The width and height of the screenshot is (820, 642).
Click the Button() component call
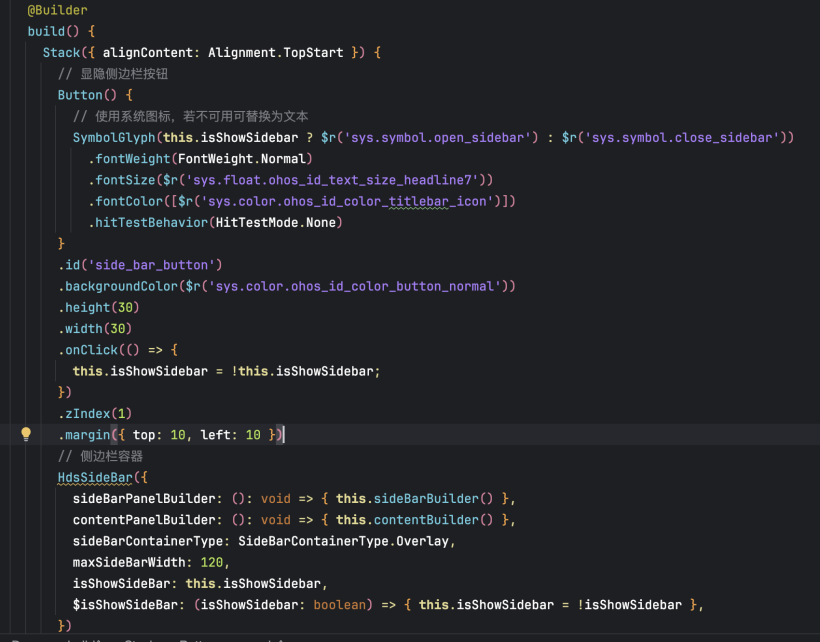coord(80,95)
